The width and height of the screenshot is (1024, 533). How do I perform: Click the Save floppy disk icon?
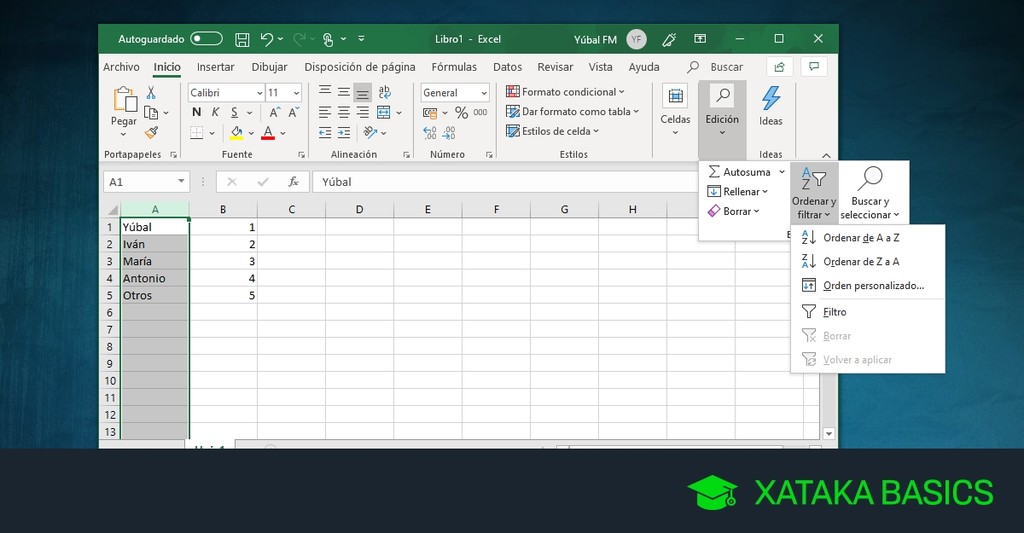(x=242, y=39)
